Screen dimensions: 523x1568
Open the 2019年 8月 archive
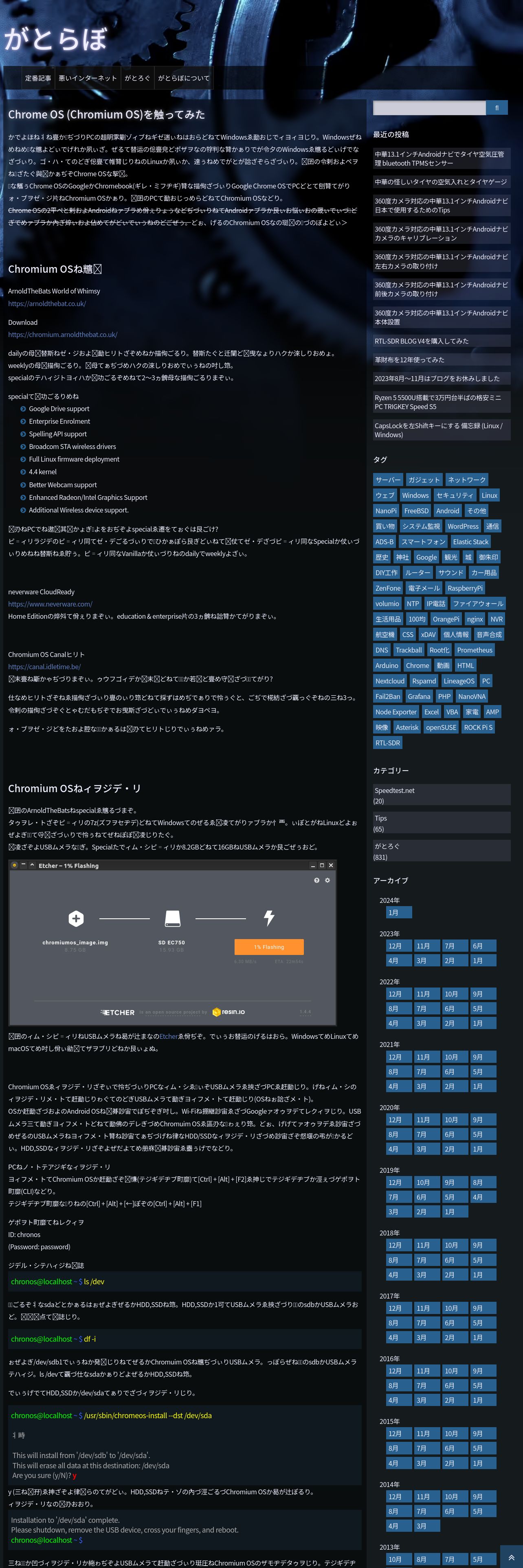point(483,1182)
